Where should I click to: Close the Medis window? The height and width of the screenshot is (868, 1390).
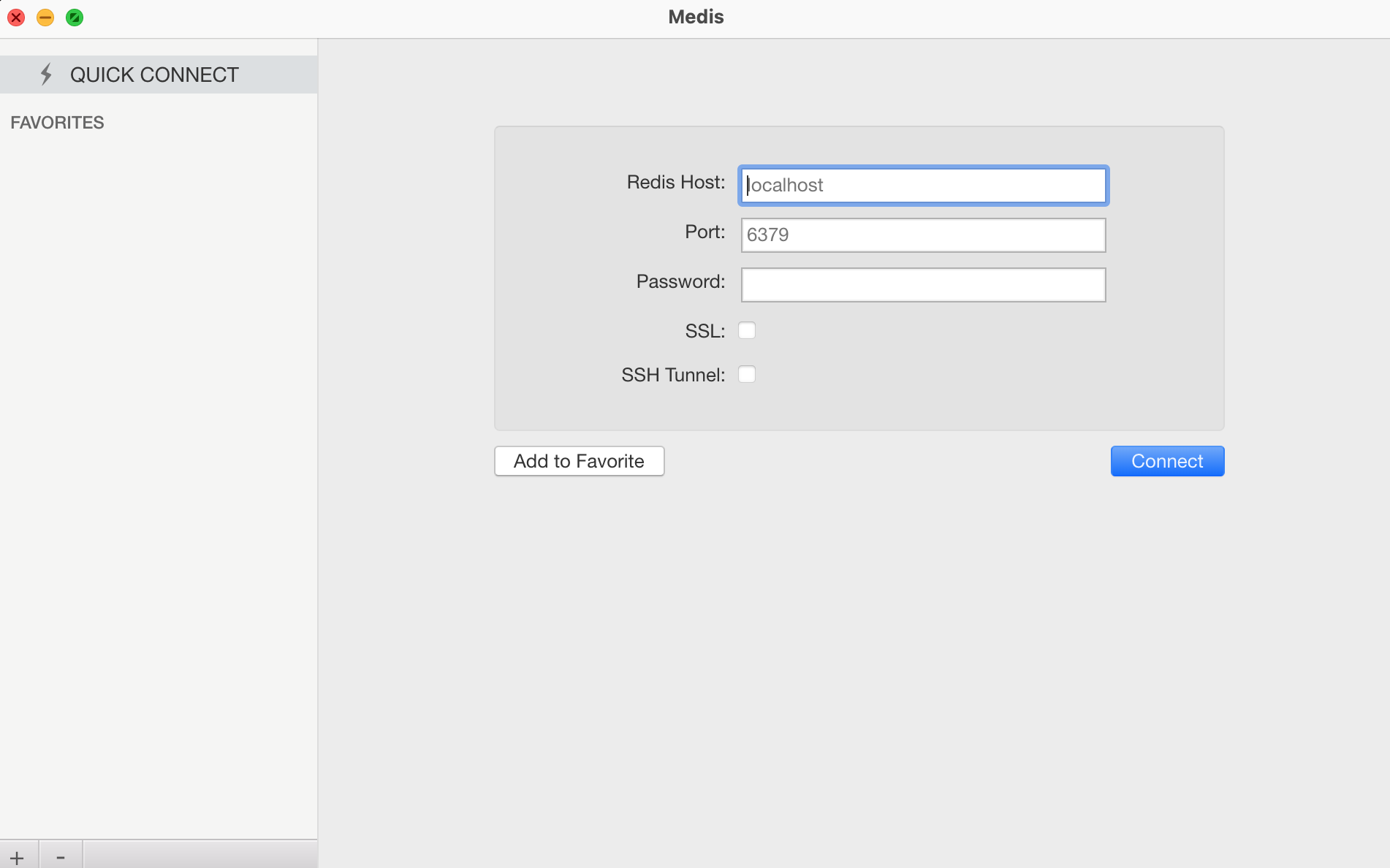coord(16,18)
